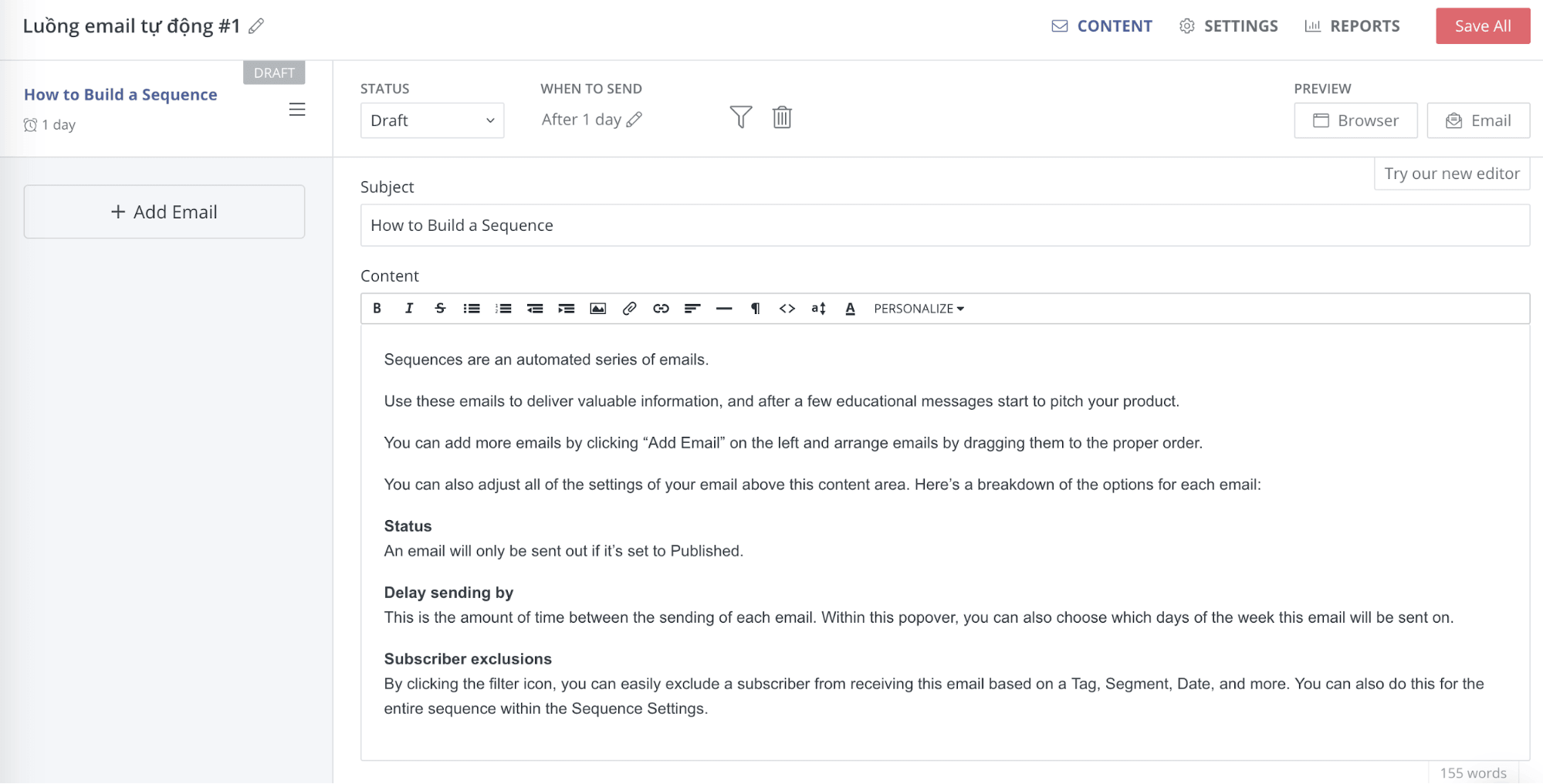Click the Add Email button
The width and height of the screenshot is (1543, 784).
click(x=164, y=211)
